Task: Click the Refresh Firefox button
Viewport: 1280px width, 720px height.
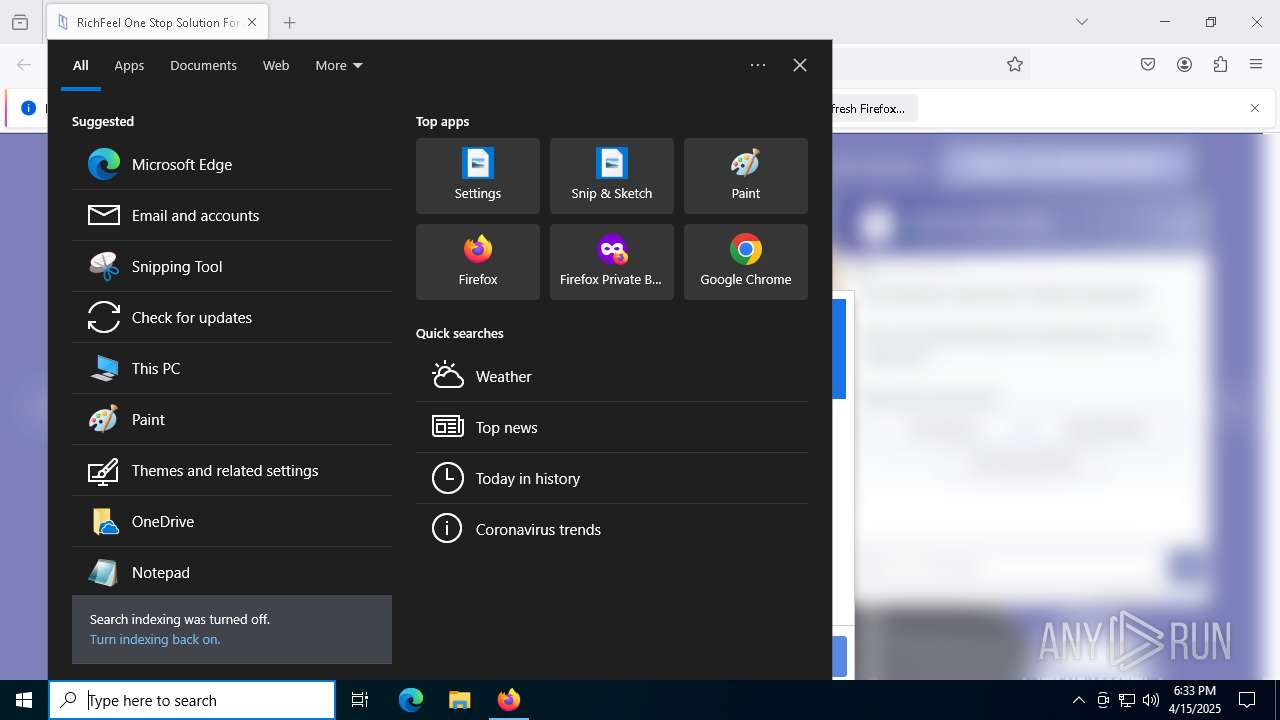Action: pos(872,108)
